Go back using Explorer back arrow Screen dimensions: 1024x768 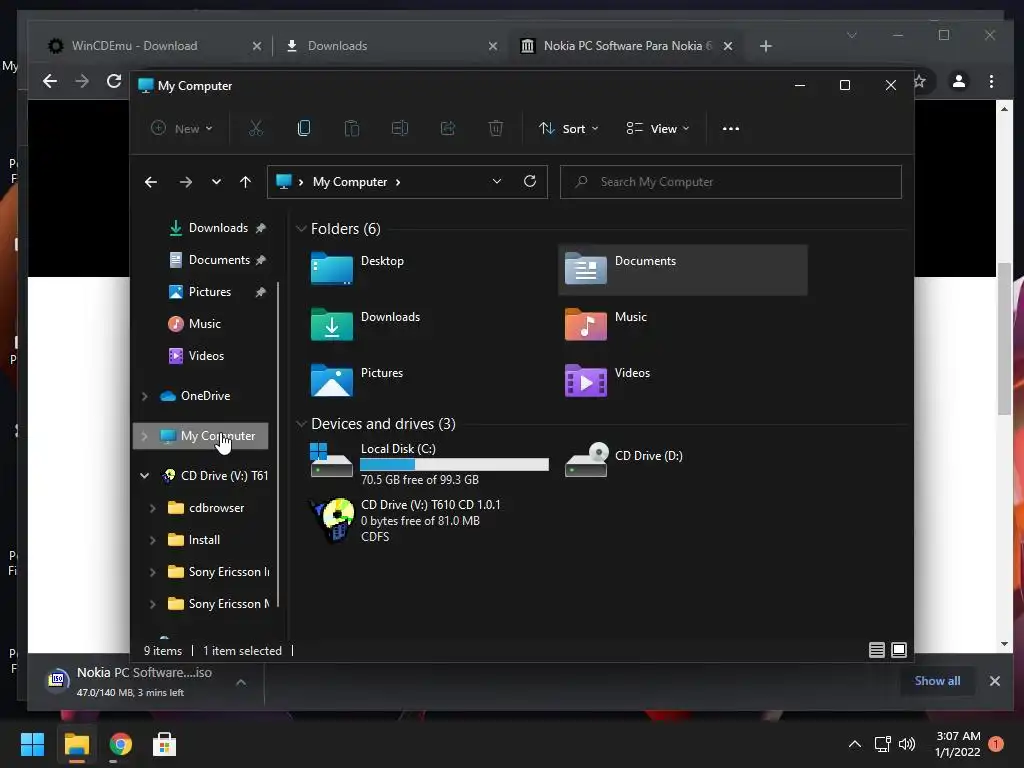click(151, 182)
